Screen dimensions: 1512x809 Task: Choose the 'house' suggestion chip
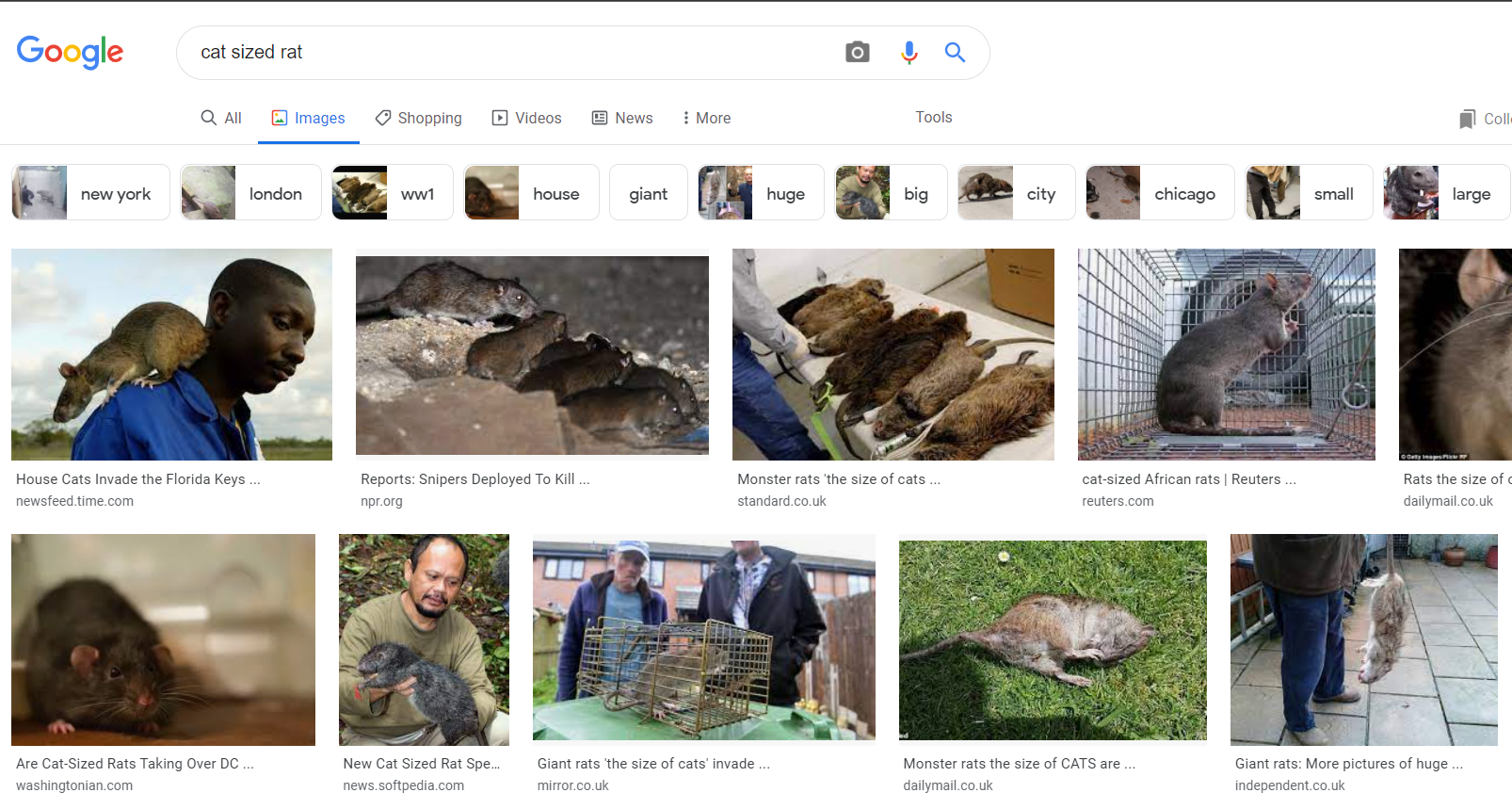click(x=531, y=193)
